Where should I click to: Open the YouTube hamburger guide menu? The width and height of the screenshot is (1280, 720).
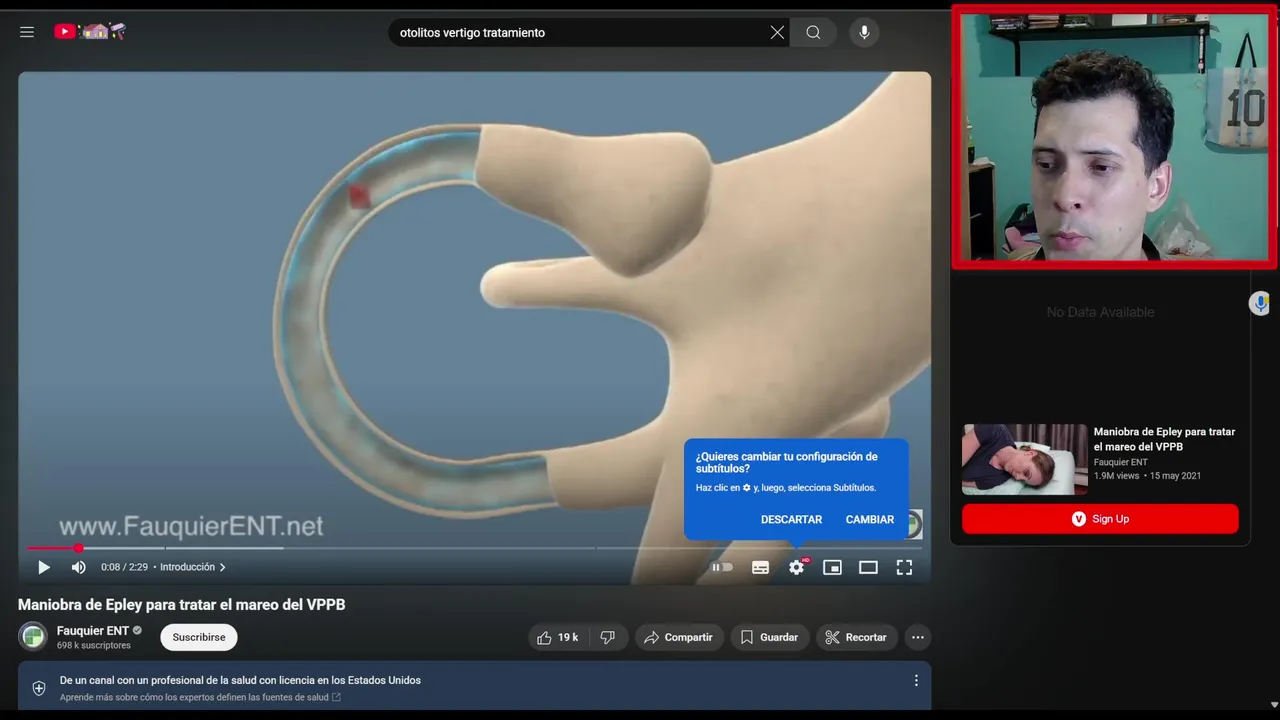pos(27,32)
